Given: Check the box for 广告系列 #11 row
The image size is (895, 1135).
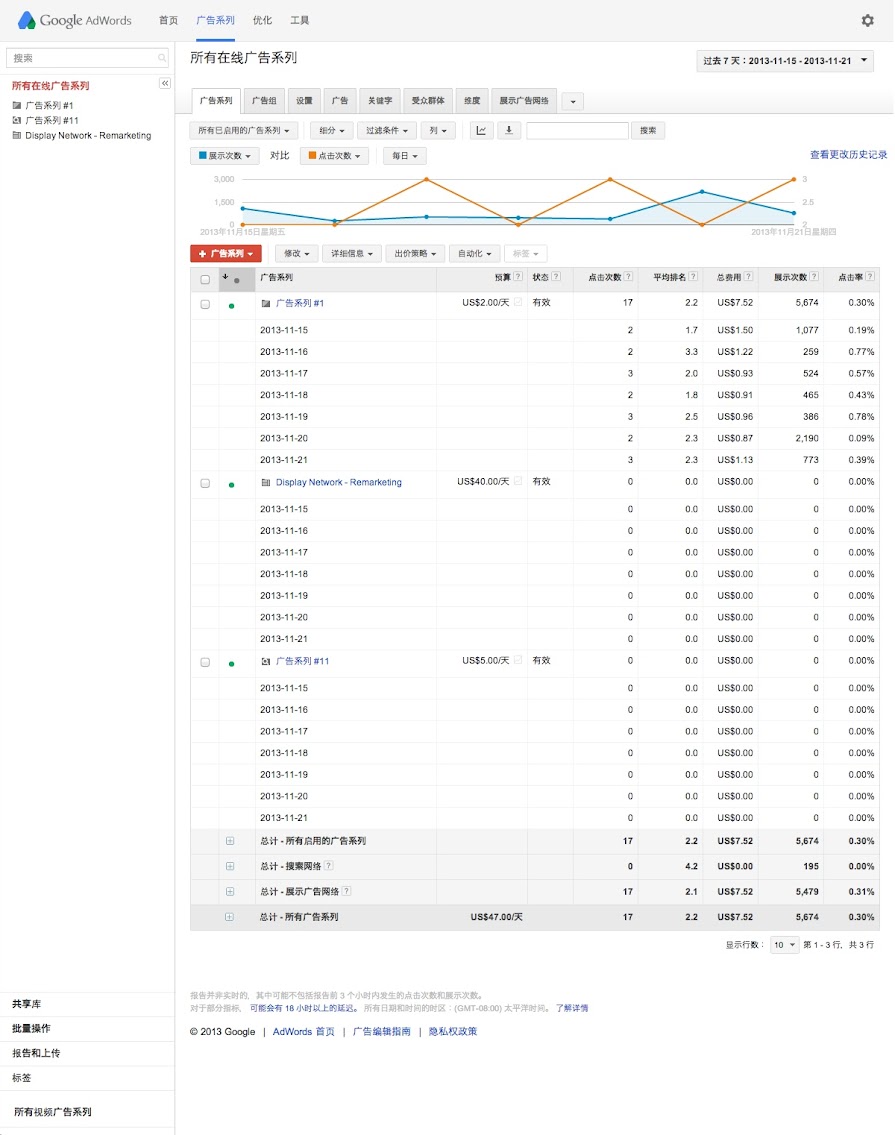Looking at the screenshot, I should [x=205, y=662].
